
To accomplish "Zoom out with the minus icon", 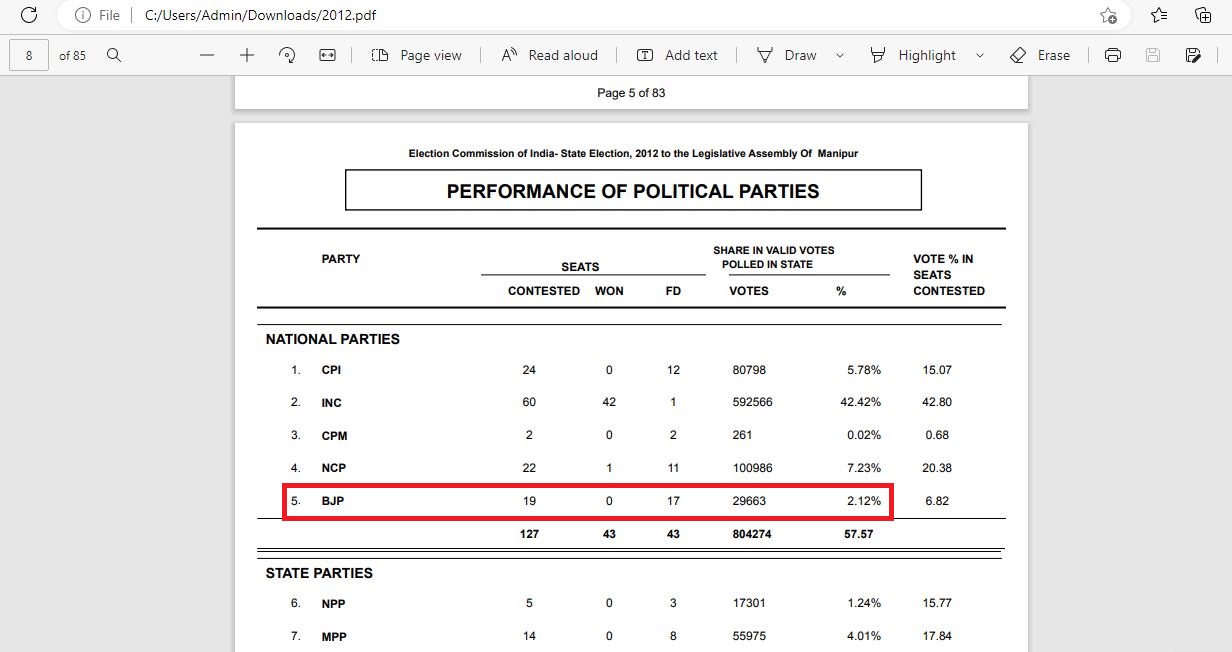I will coord(207,55).
